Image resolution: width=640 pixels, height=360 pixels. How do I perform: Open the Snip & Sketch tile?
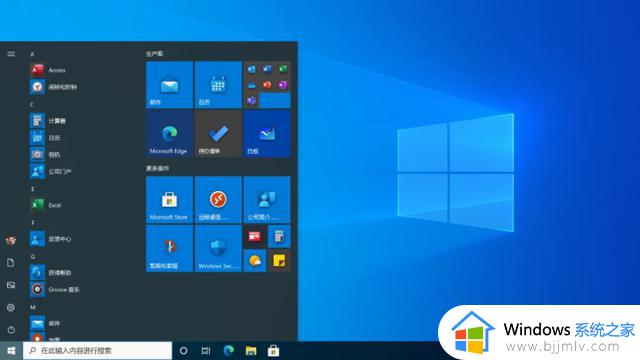[x=169, y=248]
